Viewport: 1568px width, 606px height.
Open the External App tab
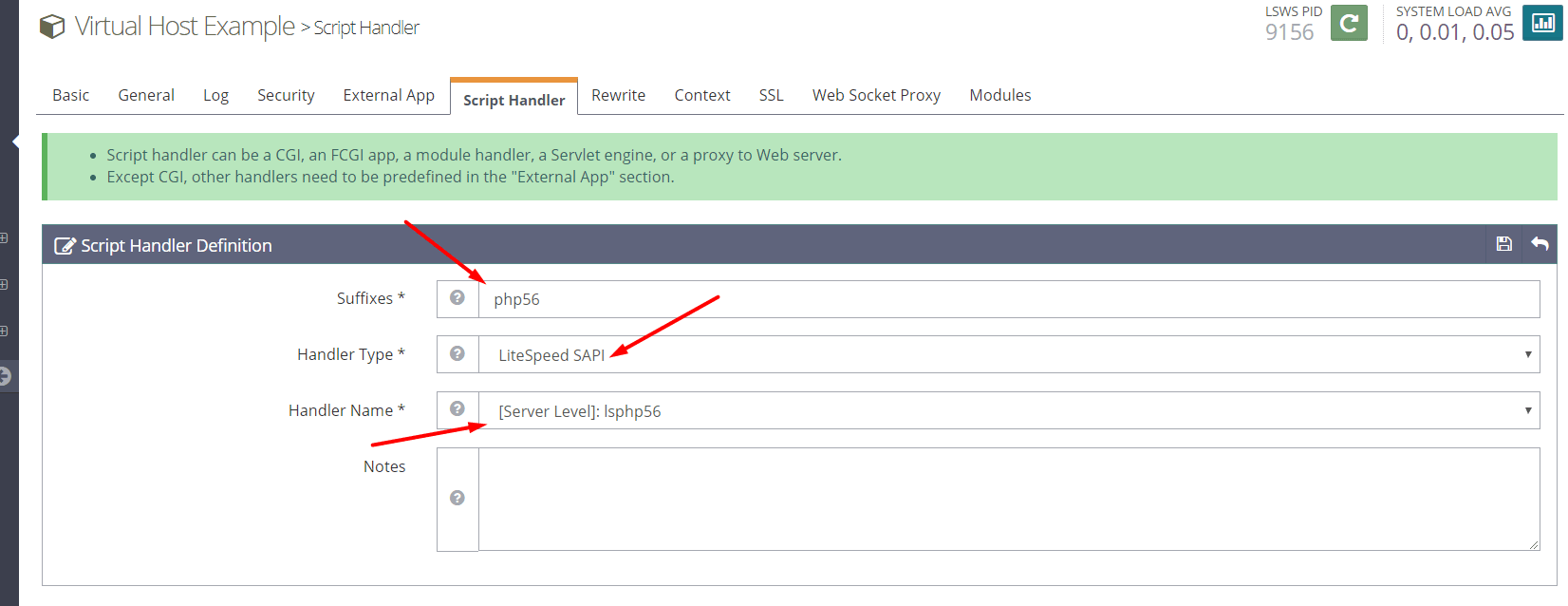coord(388,95)
